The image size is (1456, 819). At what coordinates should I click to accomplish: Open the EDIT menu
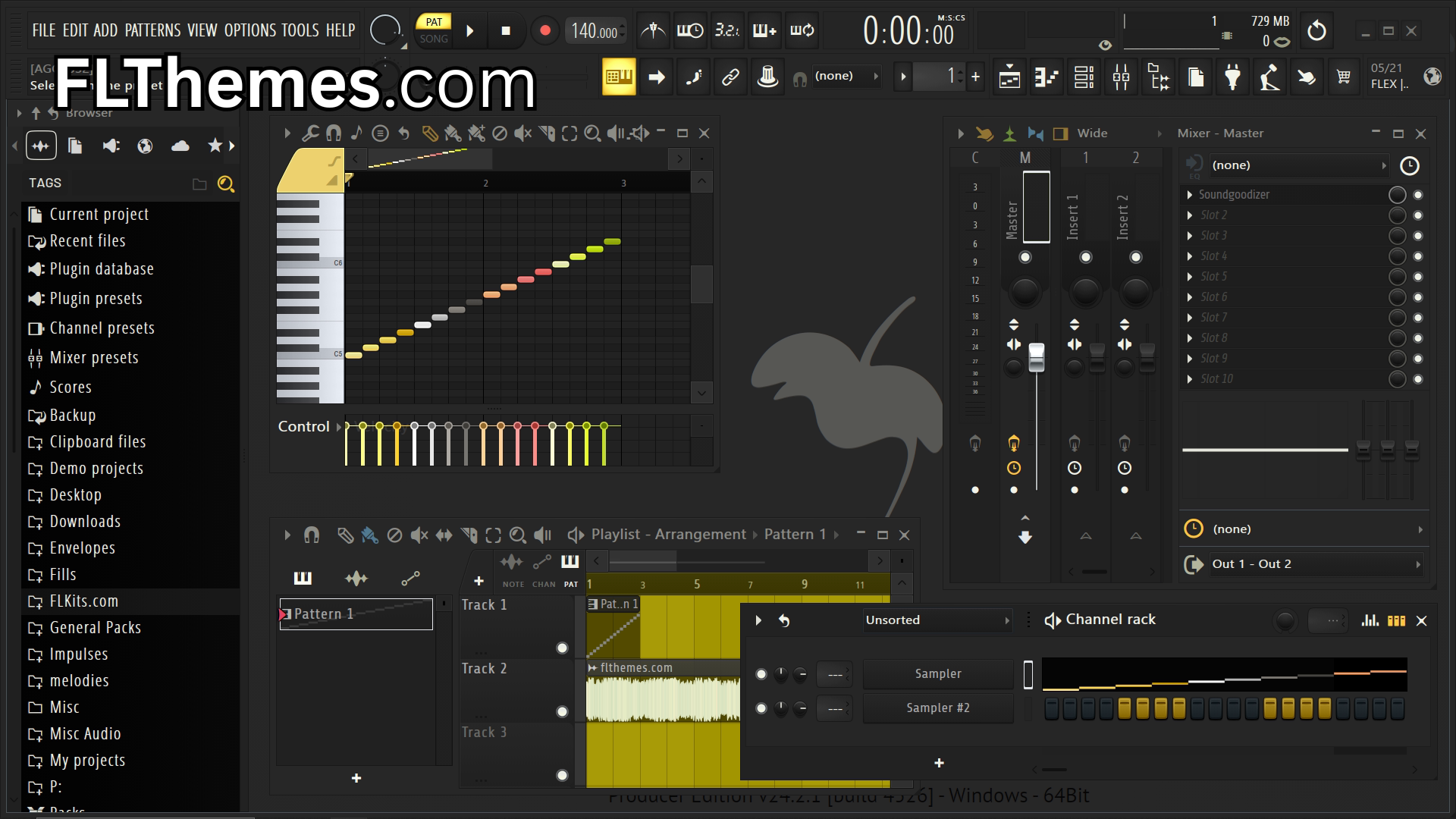[75, 30]
